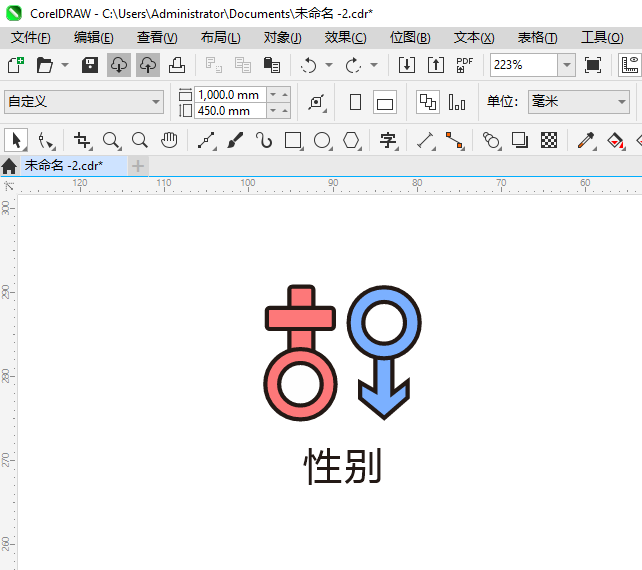Select the second magnifier tool

pos(140,140)
